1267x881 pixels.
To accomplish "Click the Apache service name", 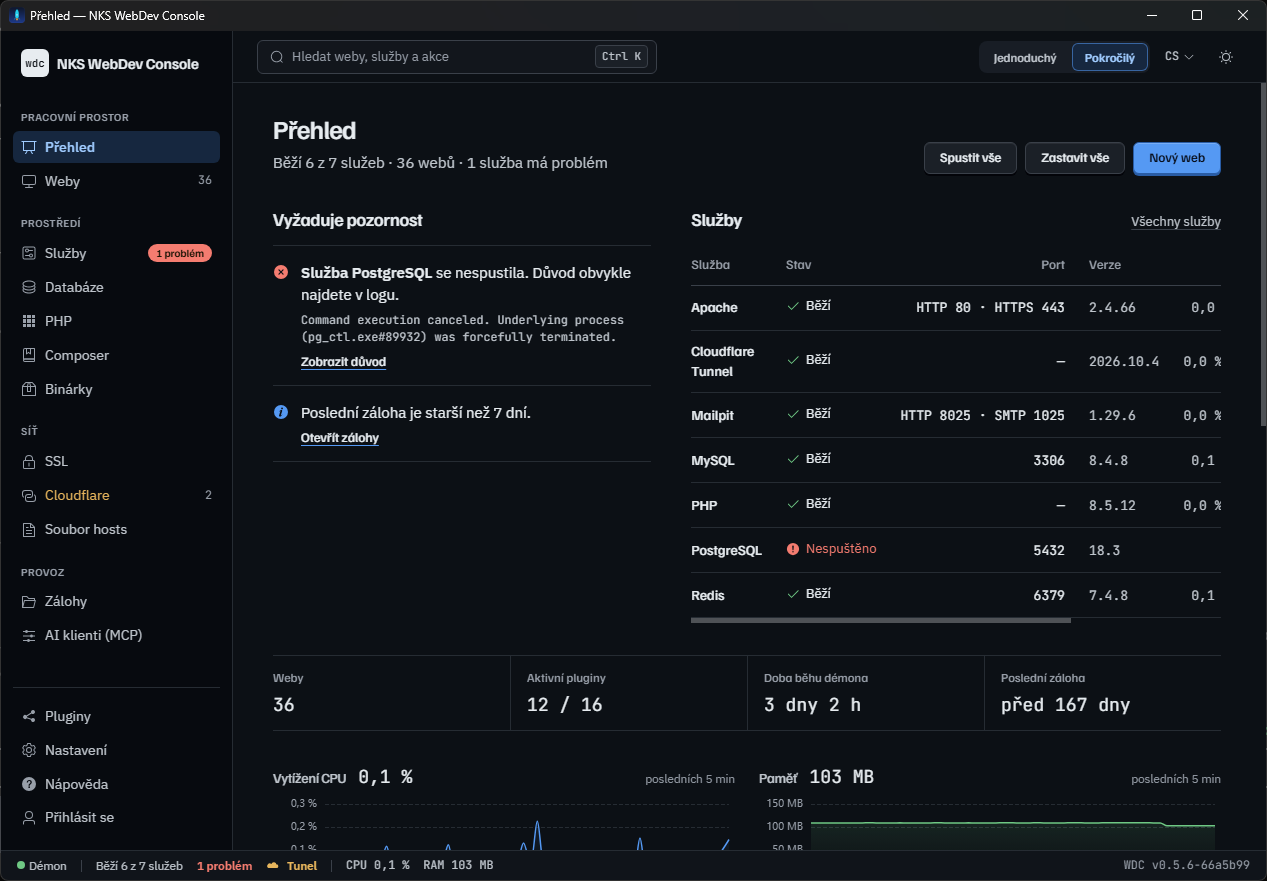I will point(714,308).
